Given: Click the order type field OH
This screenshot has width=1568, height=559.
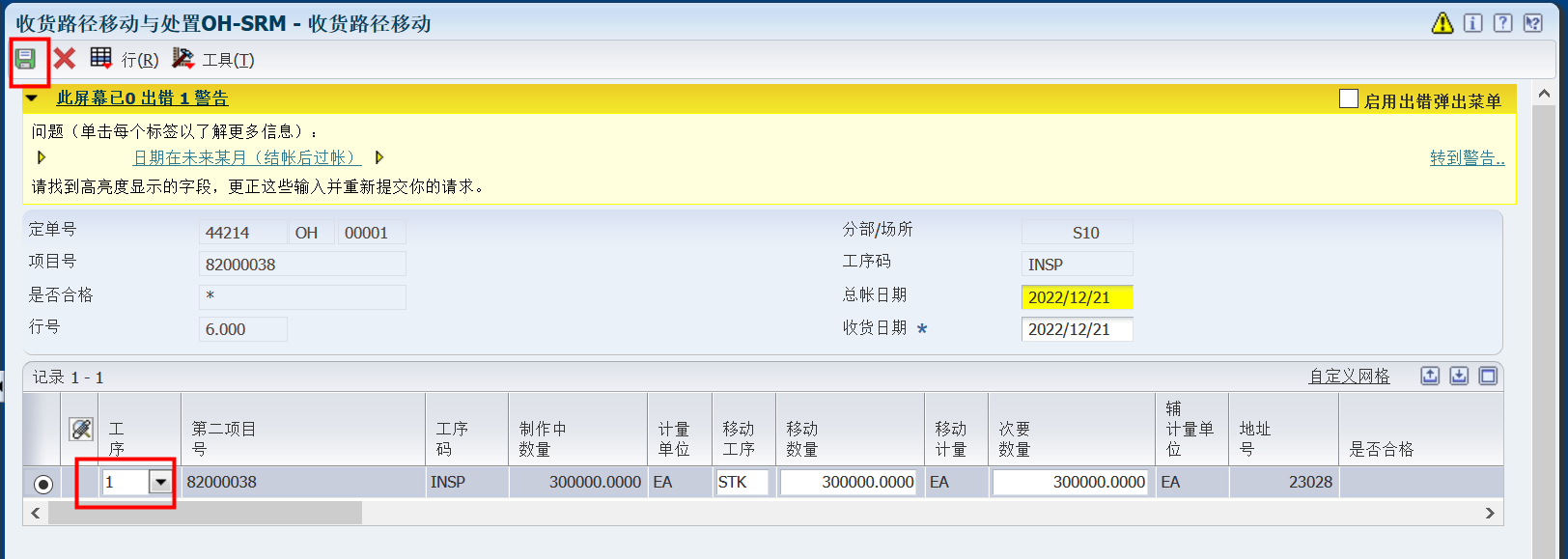Looking at the screenshot, I should tap(312, 233).
